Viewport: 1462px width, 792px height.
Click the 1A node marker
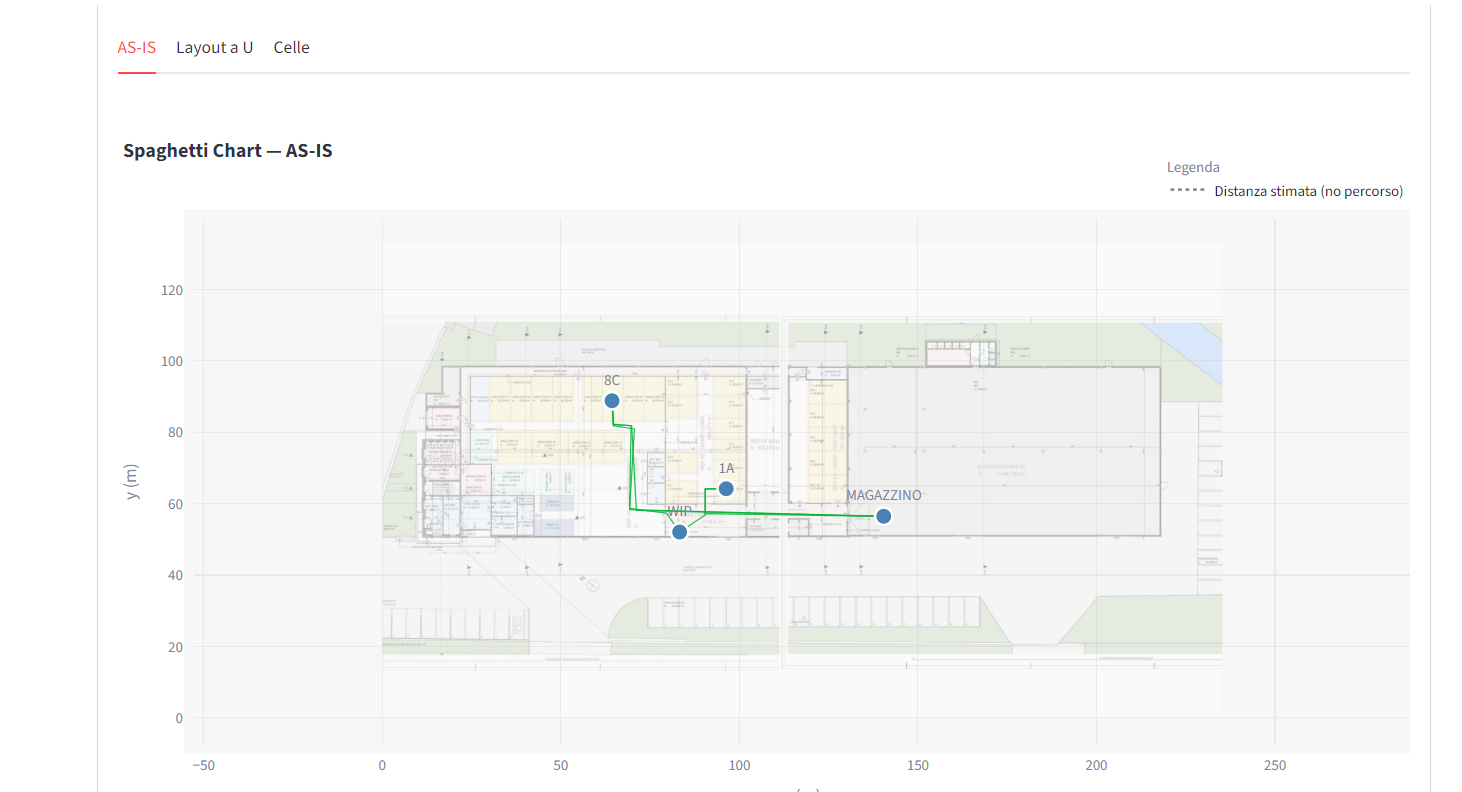[726, 488]
